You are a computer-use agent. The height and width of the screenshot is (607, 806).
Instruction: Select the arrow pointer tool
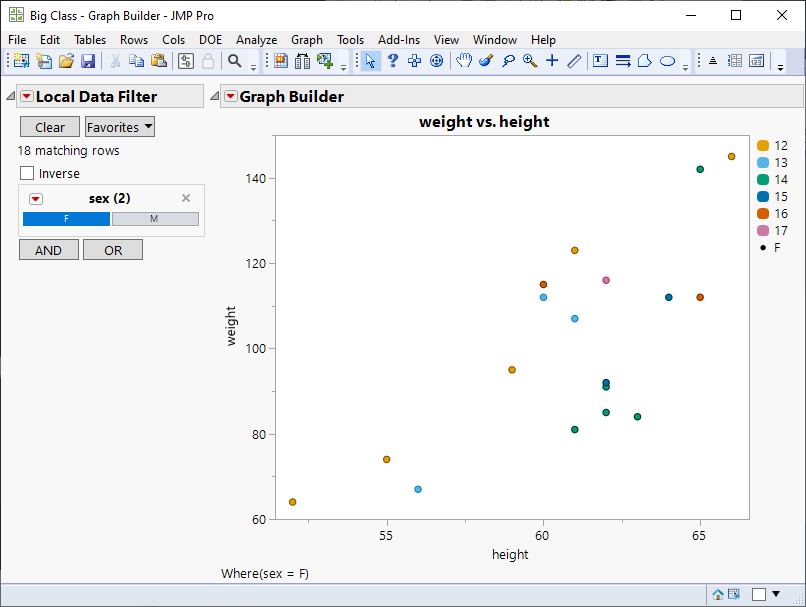click(371, 61)
